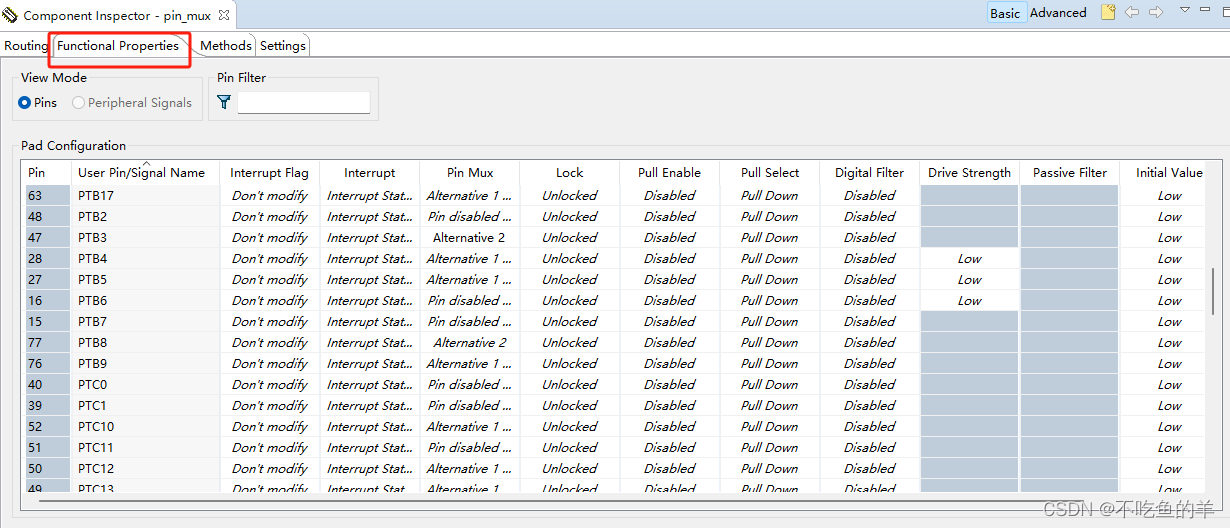Click the Lock column header
The image size is (1230, 528).
[x=569, y=172]
